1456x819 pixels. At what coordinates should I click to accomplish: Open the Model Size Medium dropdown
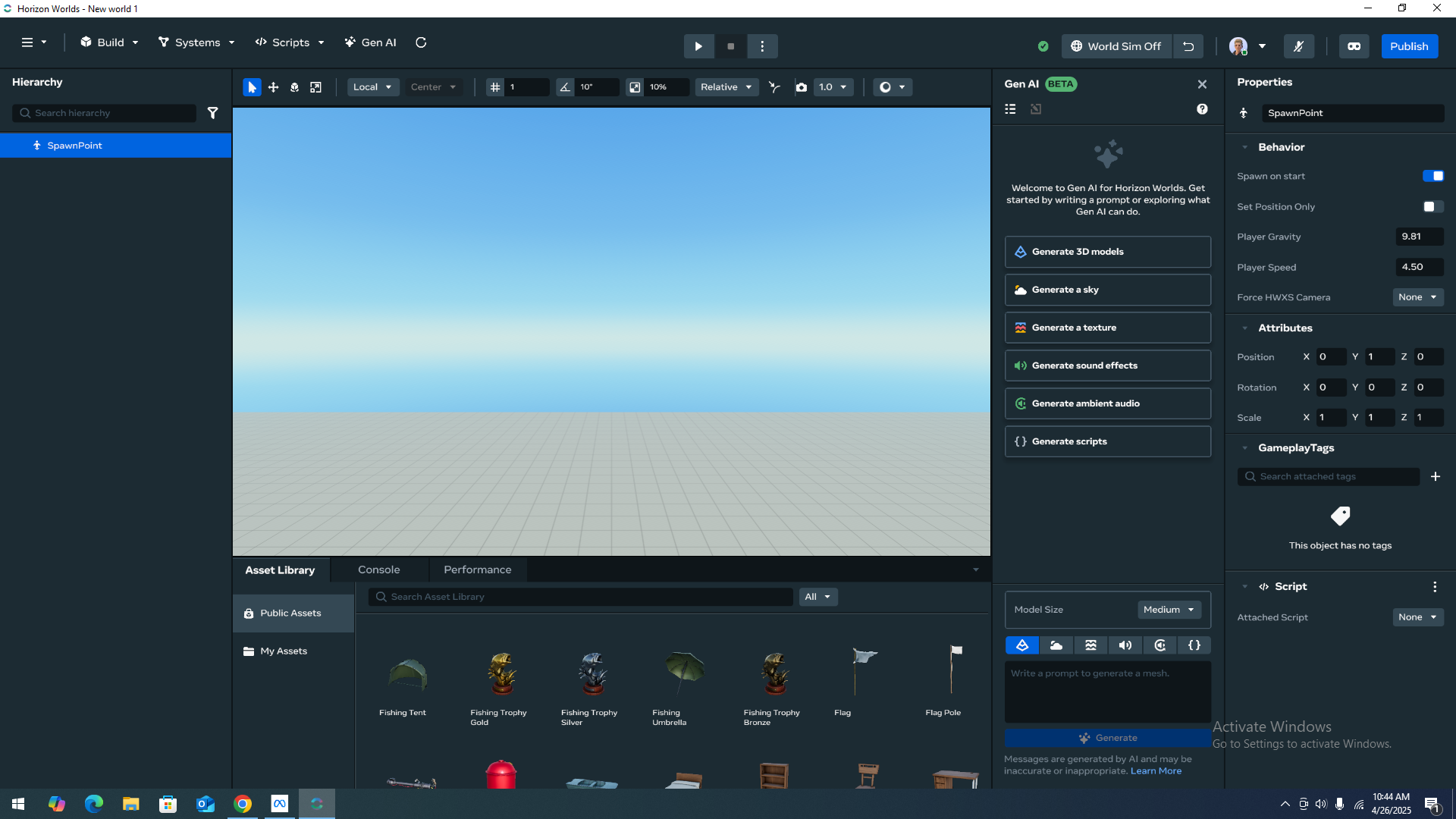(1169, 610)
